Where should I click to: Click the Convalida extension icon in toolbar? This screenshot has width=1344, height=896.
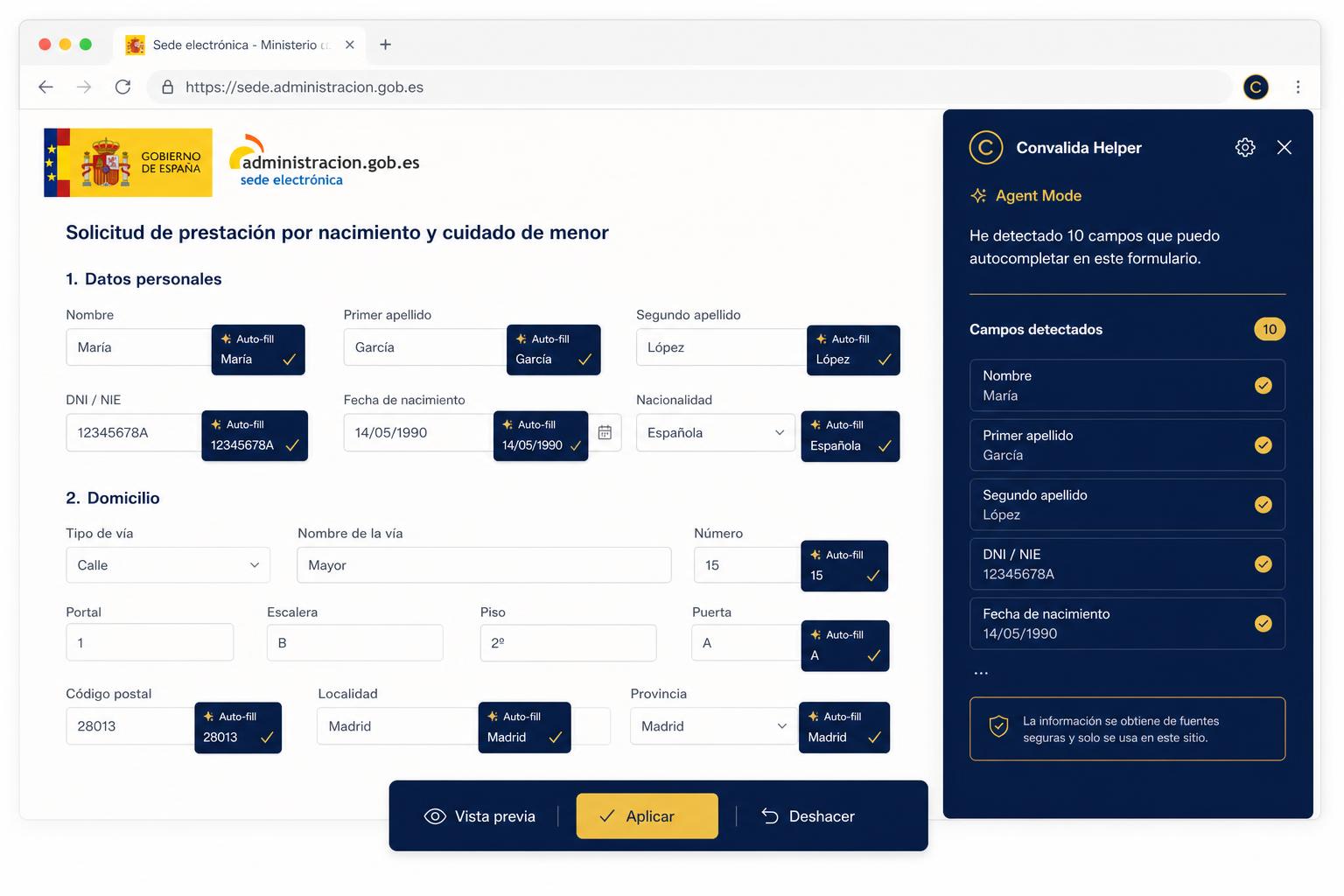coord(1256,87)
